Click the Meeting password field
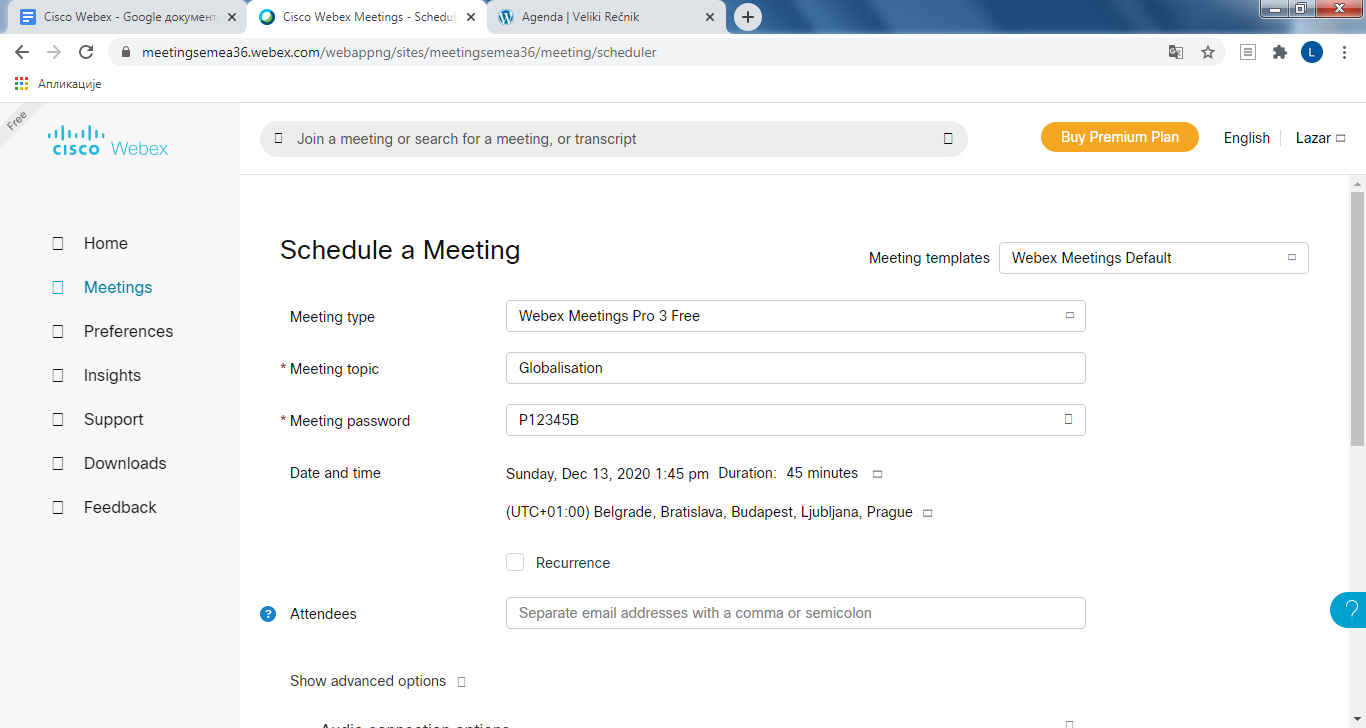This screenshot has height=728, width=1366. [796, 420]
